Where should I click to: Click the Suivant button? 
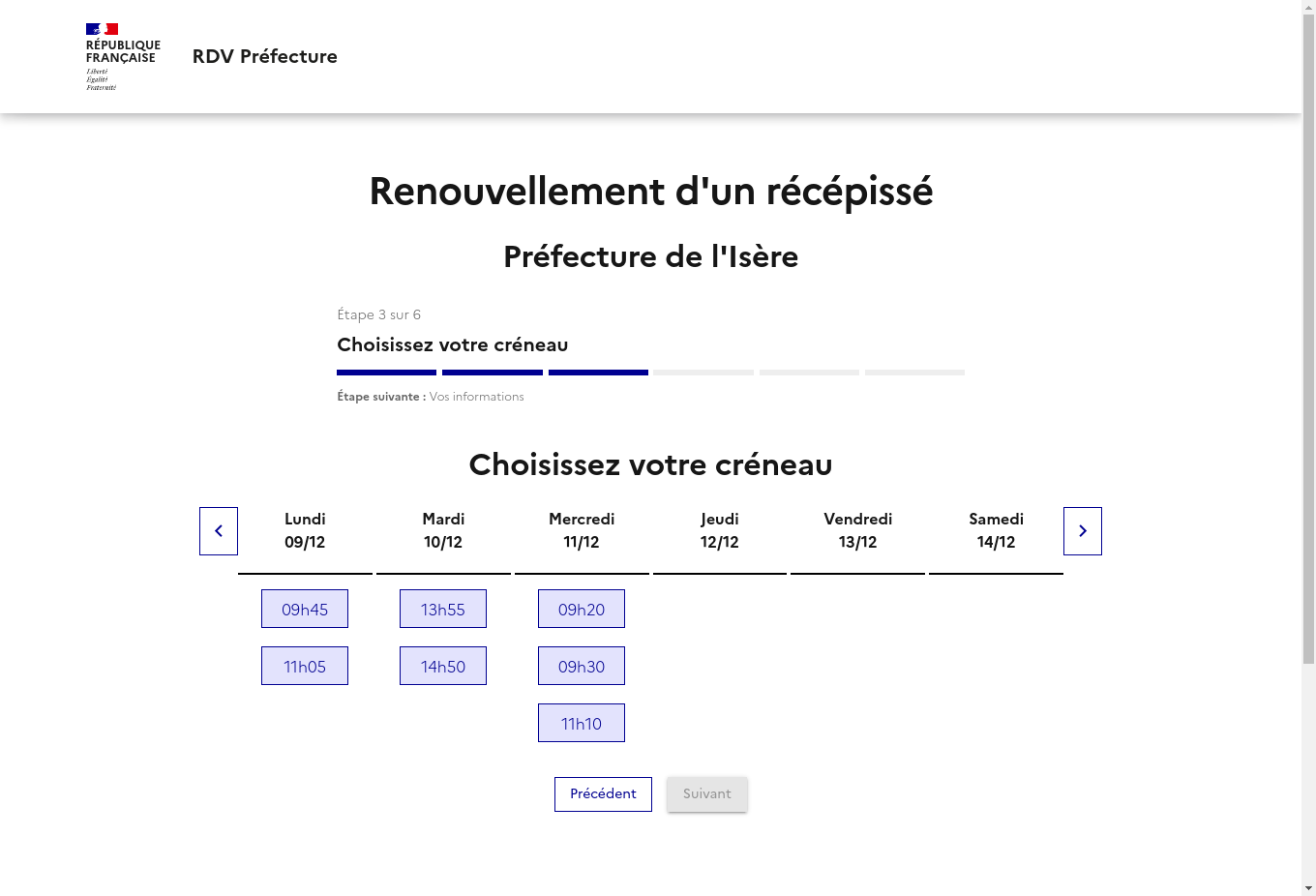coord(707,794)
